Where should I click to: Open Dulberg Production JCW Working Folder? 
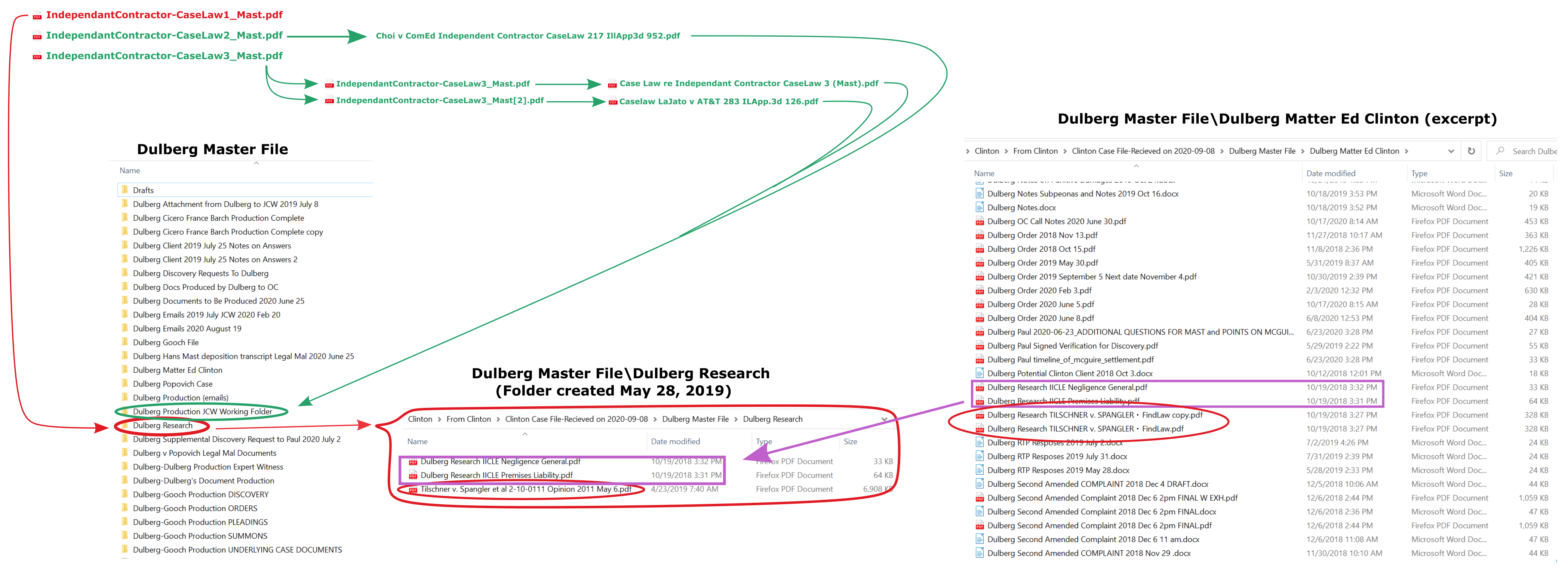202,412
